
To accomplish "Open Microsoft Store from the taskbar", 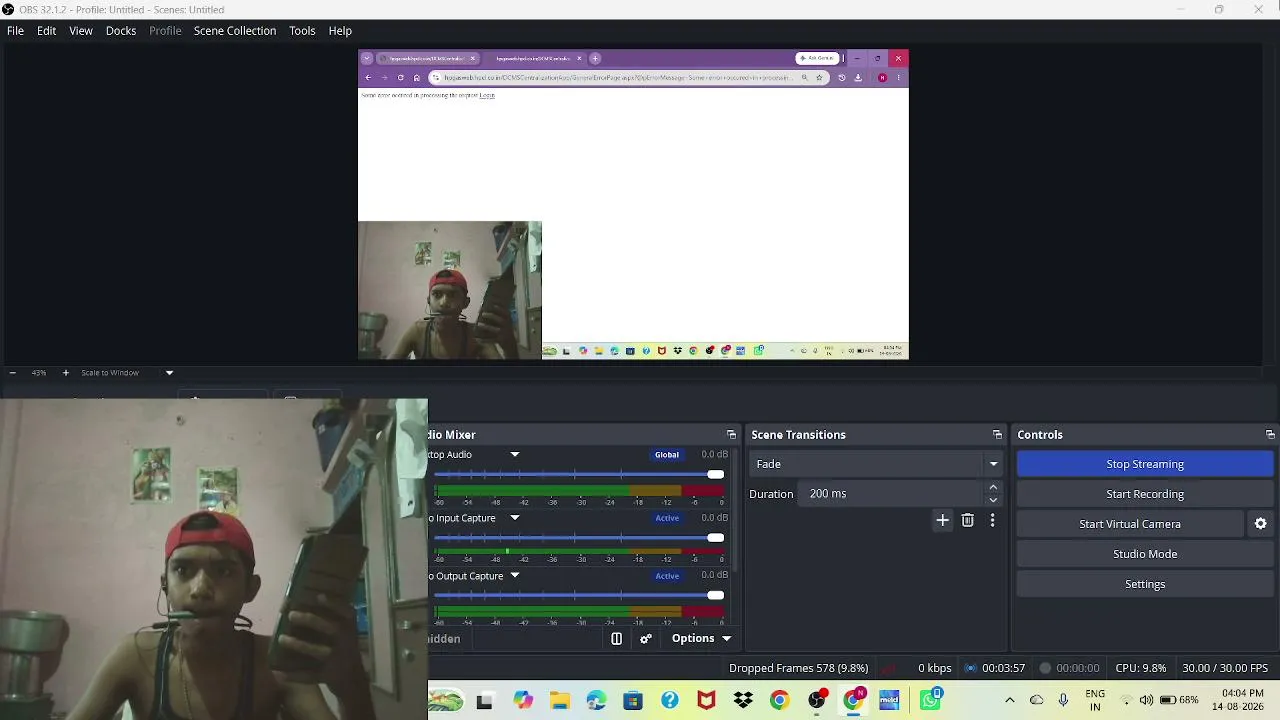I will click(x=633, y=701).
